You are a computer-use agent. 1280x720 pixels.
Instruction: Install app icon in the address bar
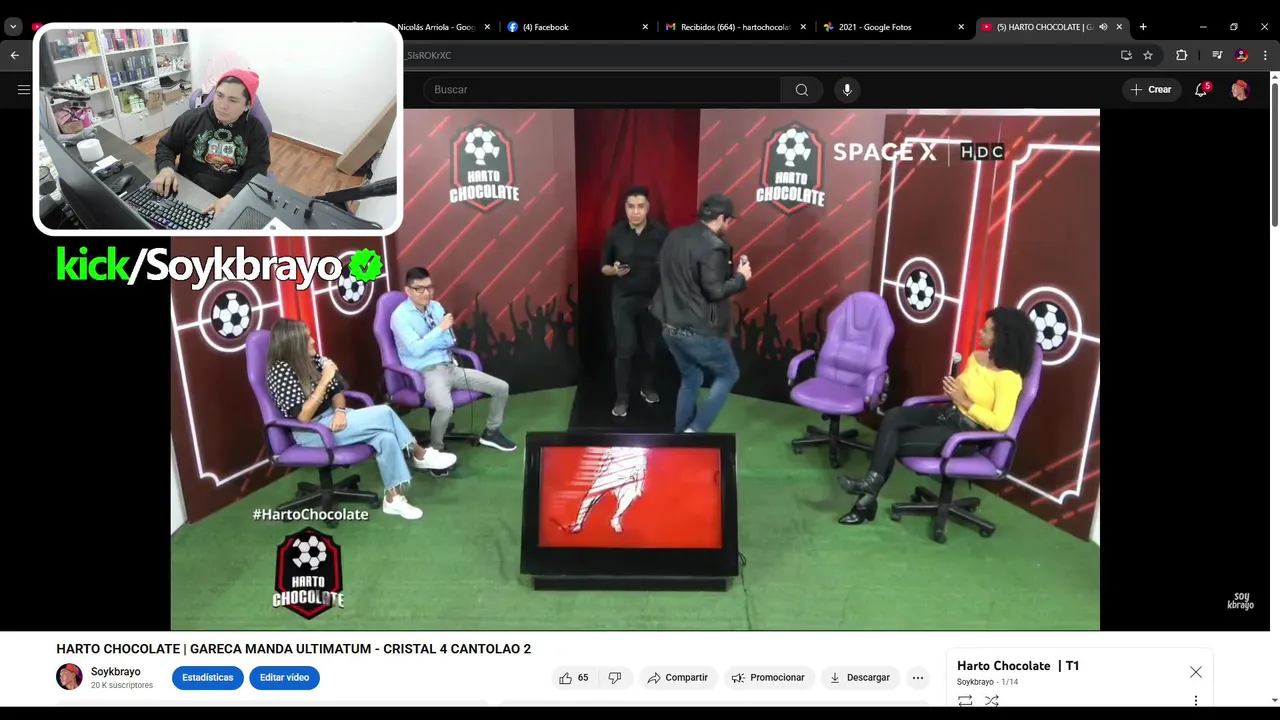pyautogui.click(x=1126, y=55)
